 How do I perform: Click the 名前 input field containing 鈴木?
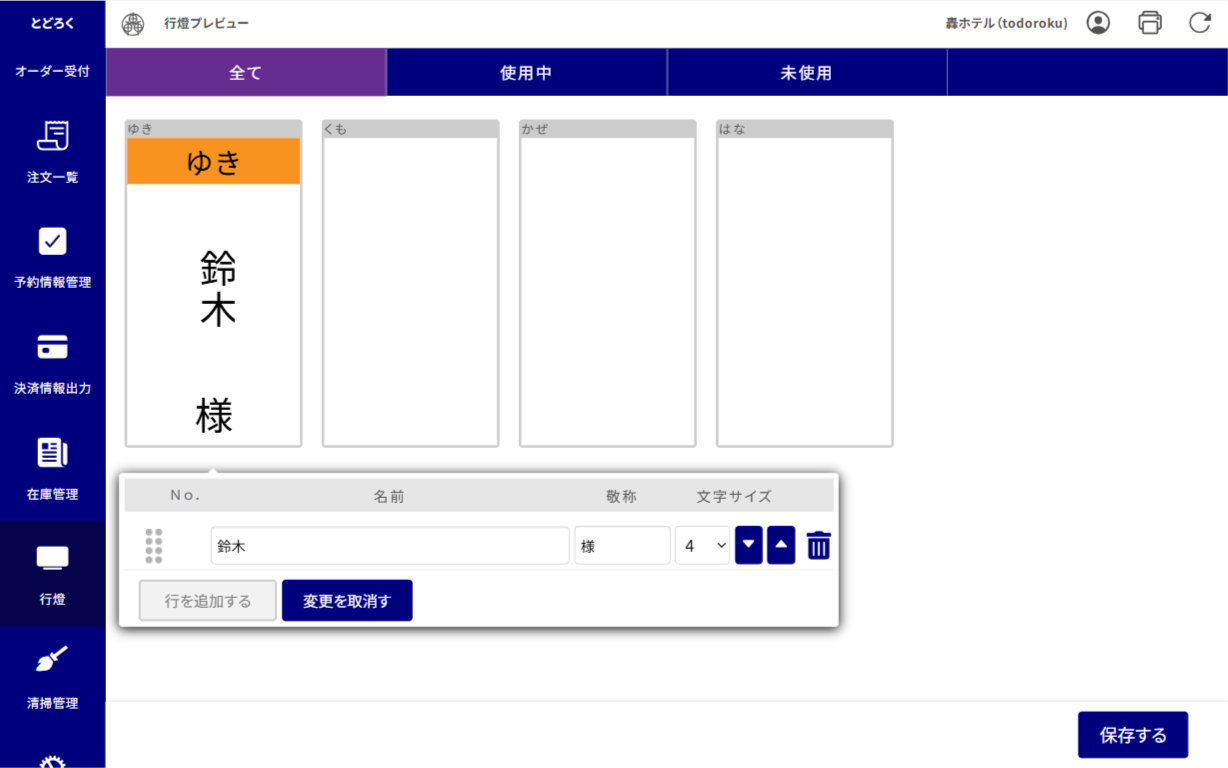tap(389, 546)
